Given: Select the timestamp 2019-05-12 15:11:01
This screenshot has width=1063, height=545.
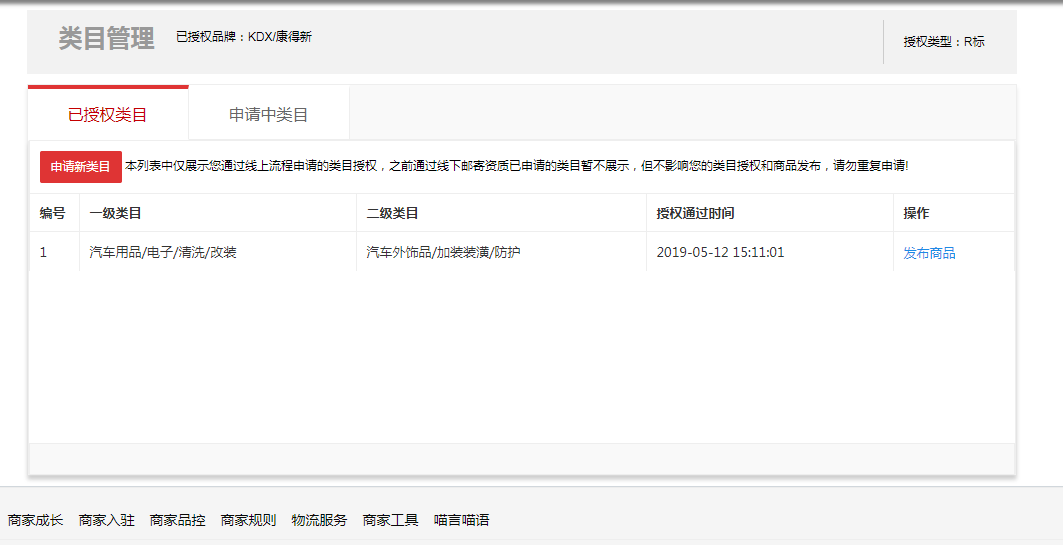Looking at the screenshot, I should click(720, 252).
